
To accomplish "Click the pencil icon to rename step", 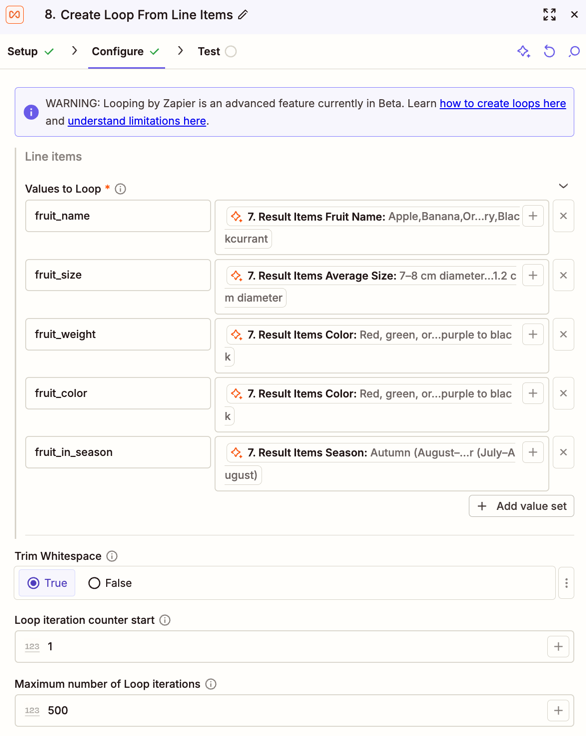I will (x=243, y=15).
